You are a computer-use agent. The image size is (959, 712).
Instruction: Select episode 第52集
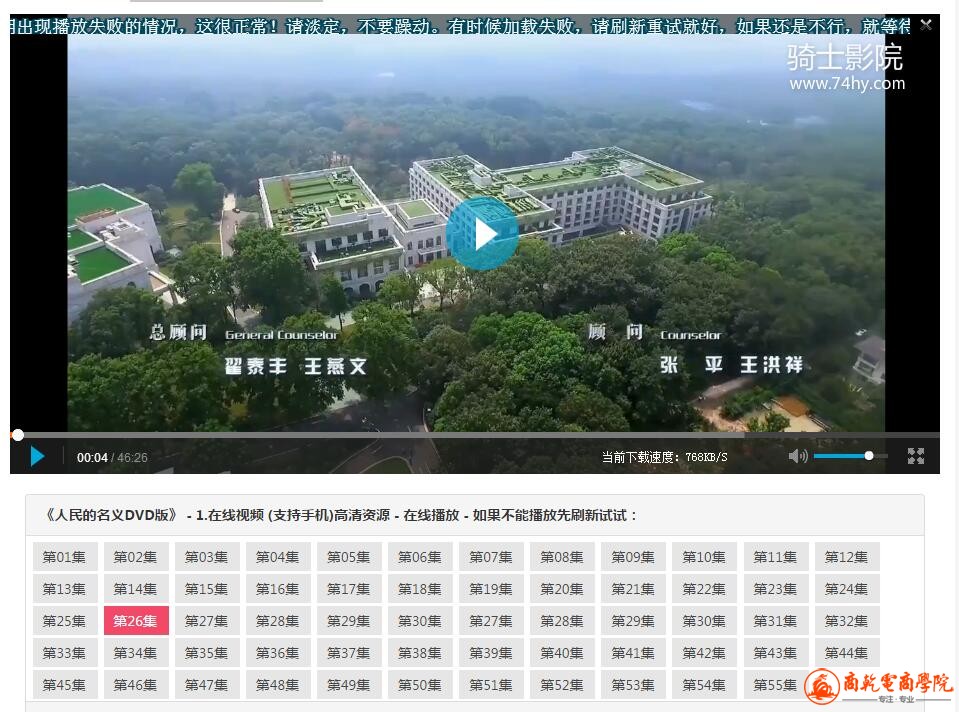point(562,684)
